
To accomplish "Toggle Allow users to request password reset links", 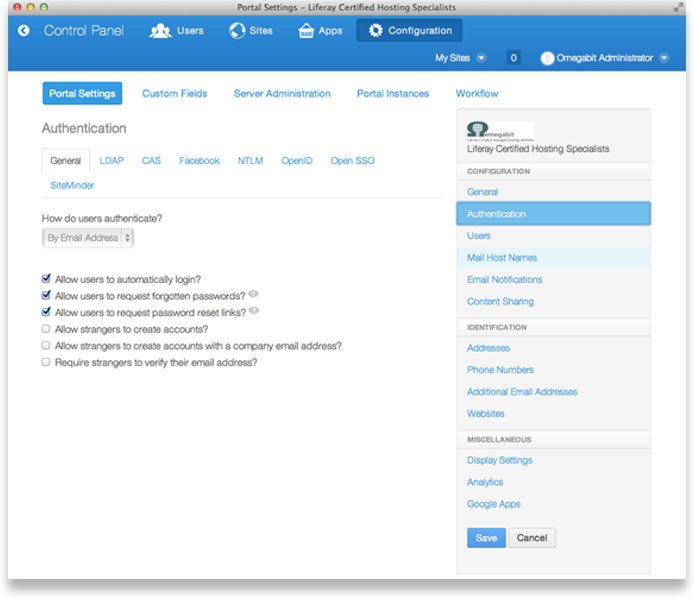I will 46,312.
